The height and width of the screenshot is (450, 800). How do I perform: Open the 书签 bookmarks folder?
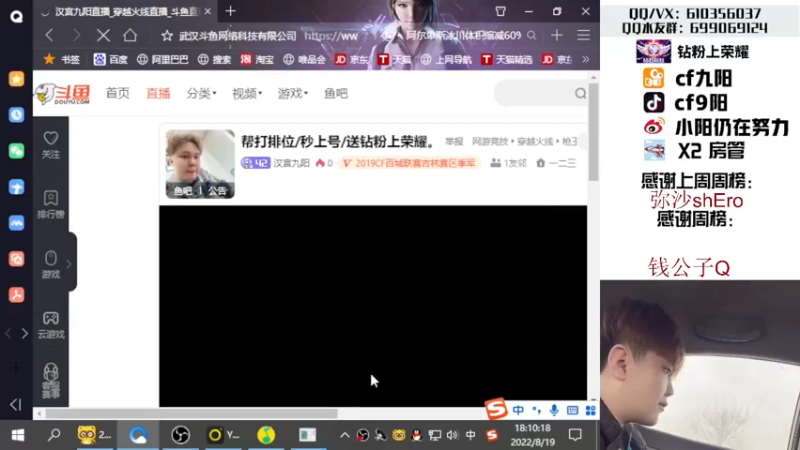tap(62, 59)
